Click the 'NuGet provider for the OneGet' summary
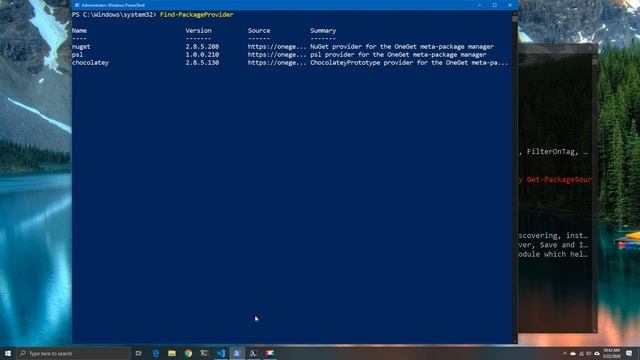The height and width of the screenshot is (360, 640). click(402, 47)
